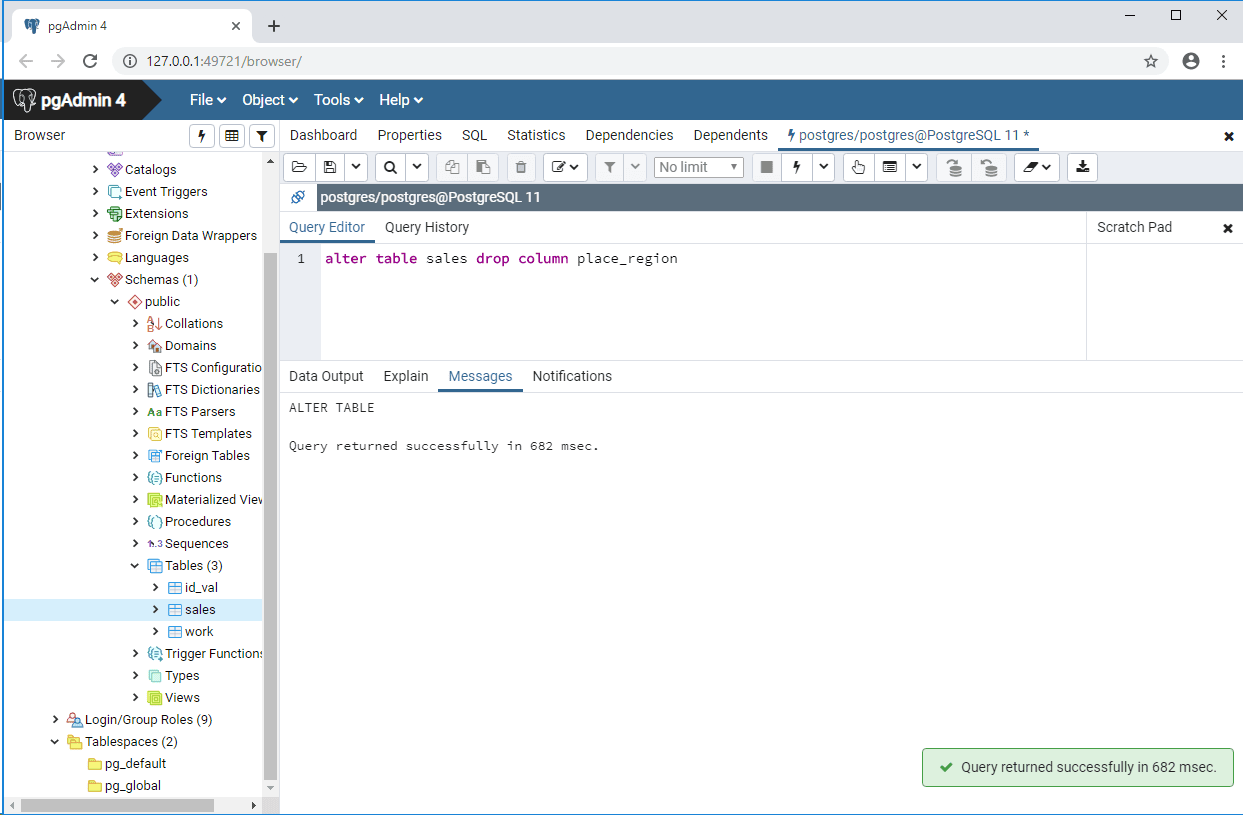Switch to the Dependencies tab
Screen dimensions: 1243x815
click(x=629, y=135)
